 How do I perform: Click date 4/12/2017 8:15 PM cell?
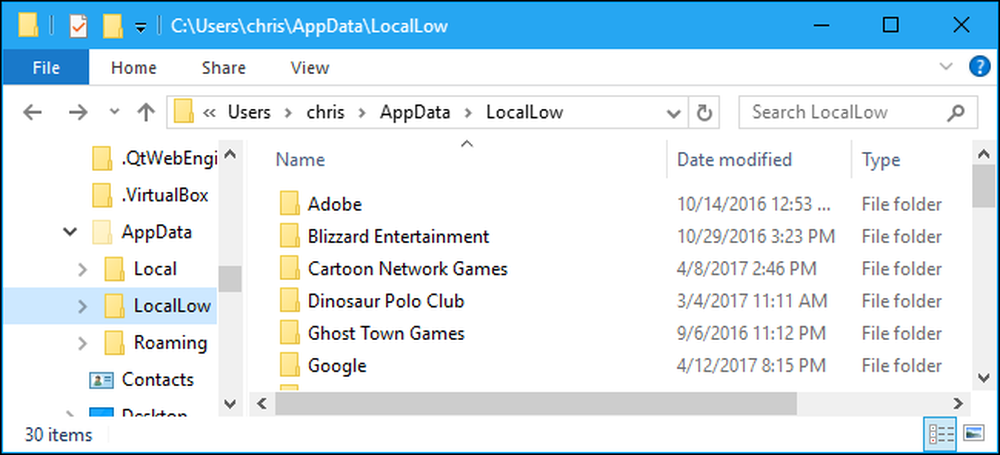(751, 366)
